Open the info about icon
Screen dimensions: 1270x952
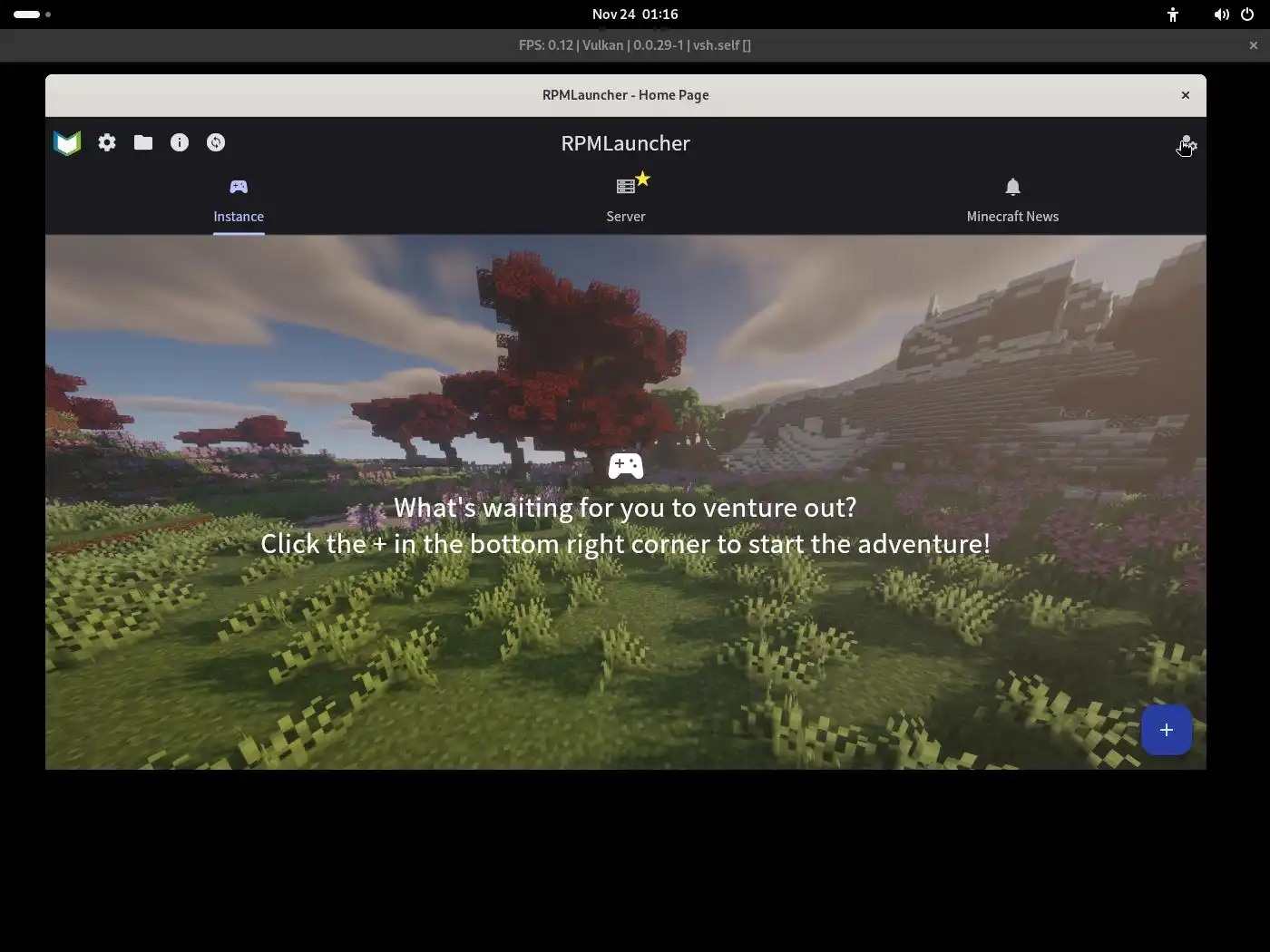pyautogui.click(x=180, y=142)
